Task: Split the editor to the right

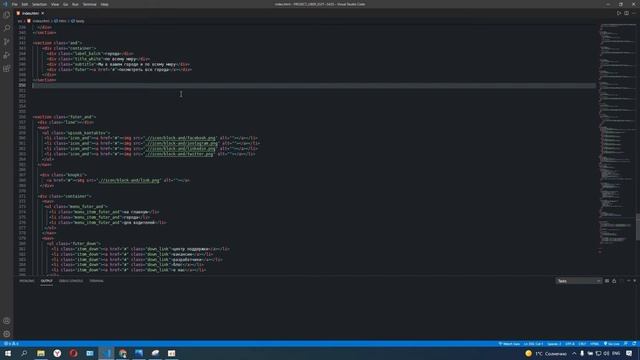Action: pyautogui.click(x=626, y=13)
